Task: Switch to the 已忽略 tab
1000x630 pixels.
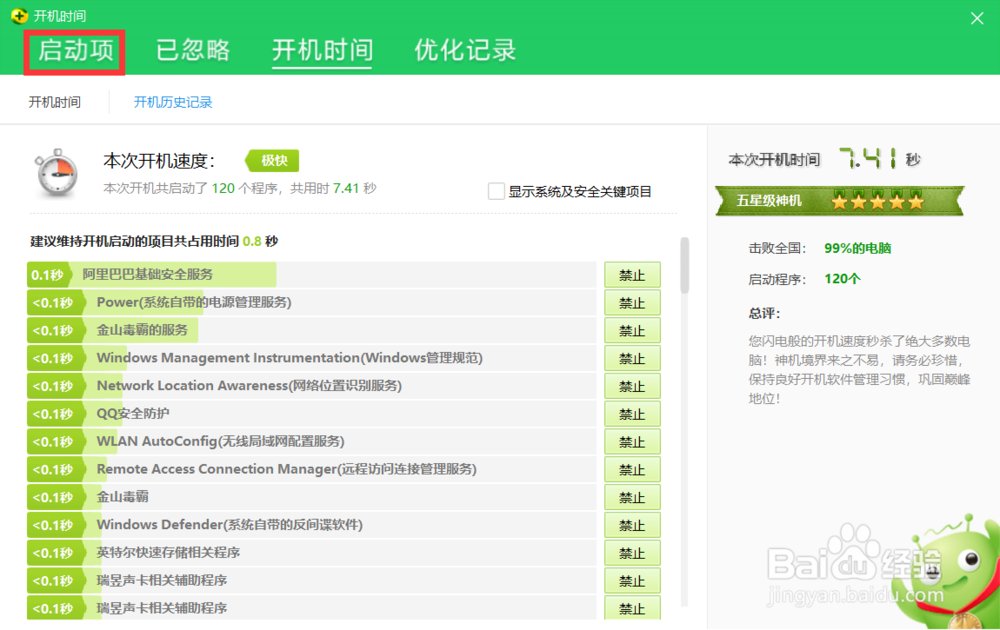Action: coord(193,51)
